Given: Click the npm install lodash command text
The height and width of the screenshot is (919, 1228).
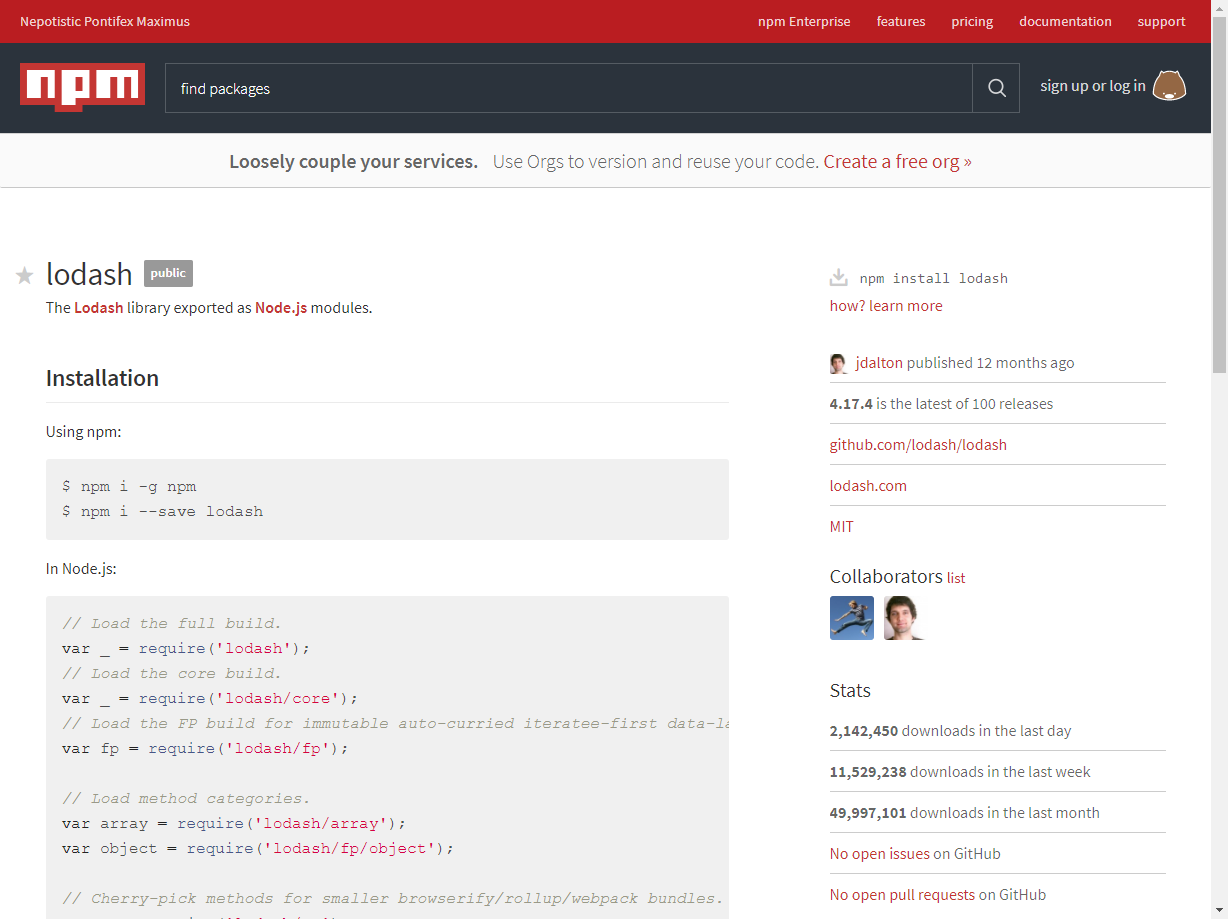Looking at the screenshot, I should [934, 279].
